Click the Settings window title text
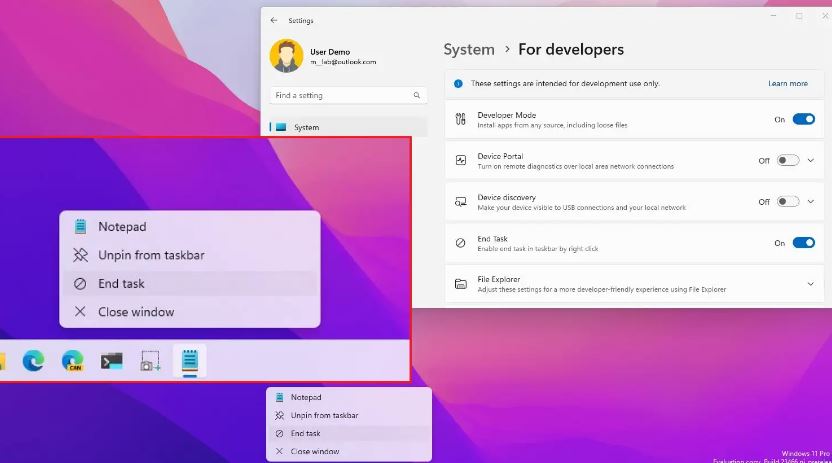 pyautogui.click(x=301, y=21)
